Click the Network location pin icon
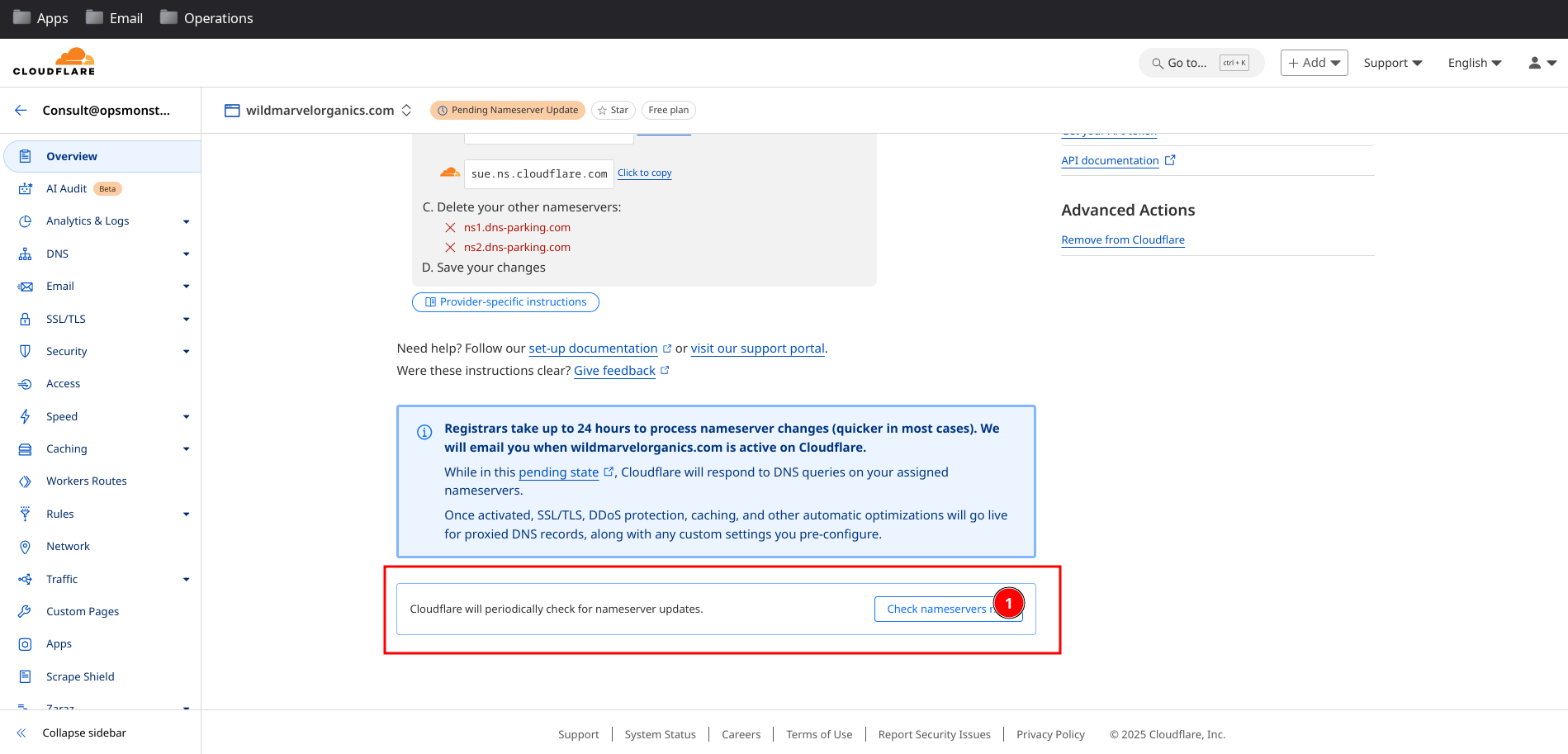1568x754 pixels. tap(26, 547)
